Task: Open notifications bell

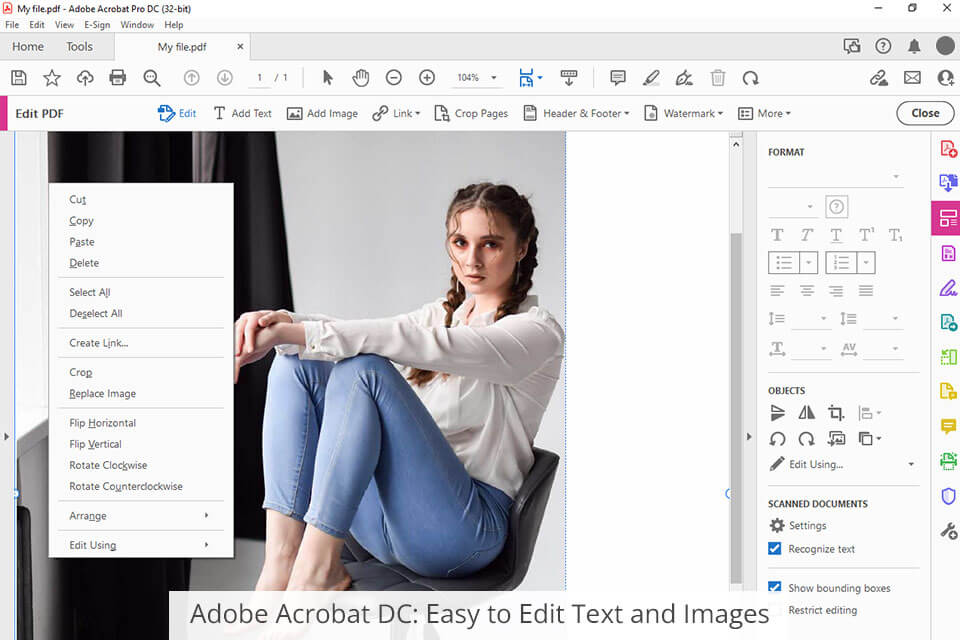Action: 914,46
